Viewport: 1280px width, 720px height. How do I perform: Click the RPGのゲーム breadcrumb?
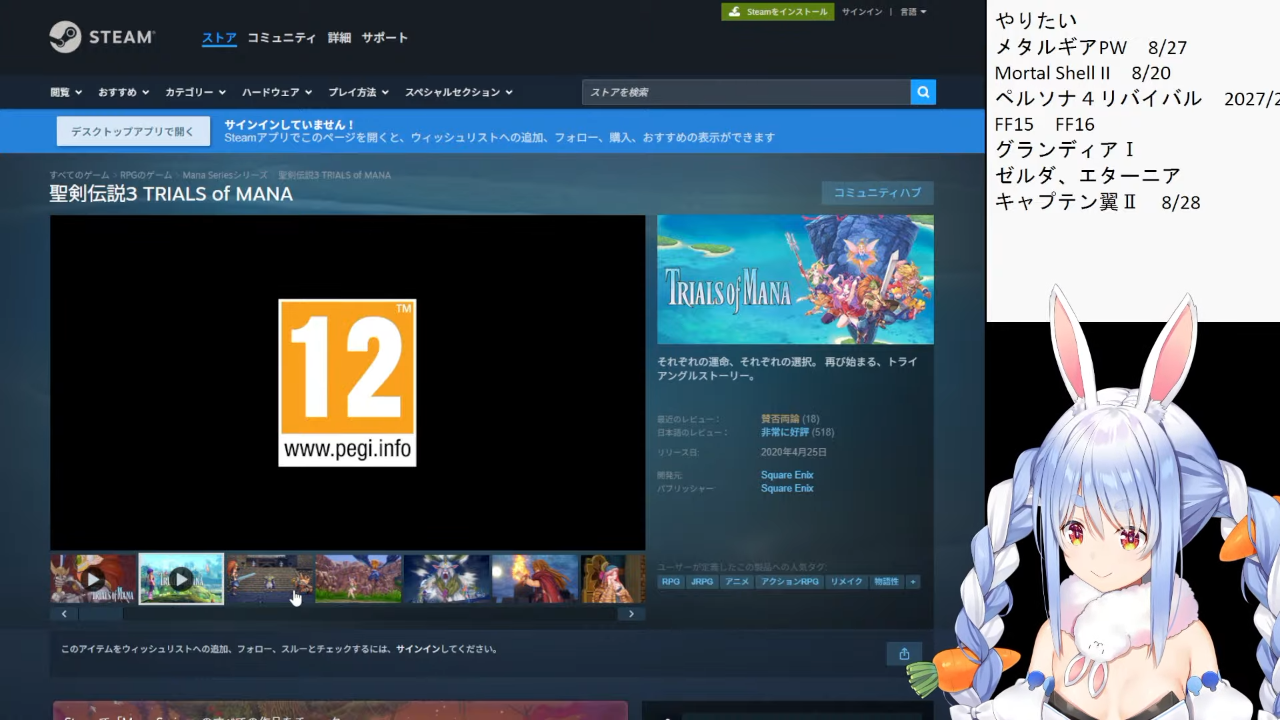[x=146, y=175]
